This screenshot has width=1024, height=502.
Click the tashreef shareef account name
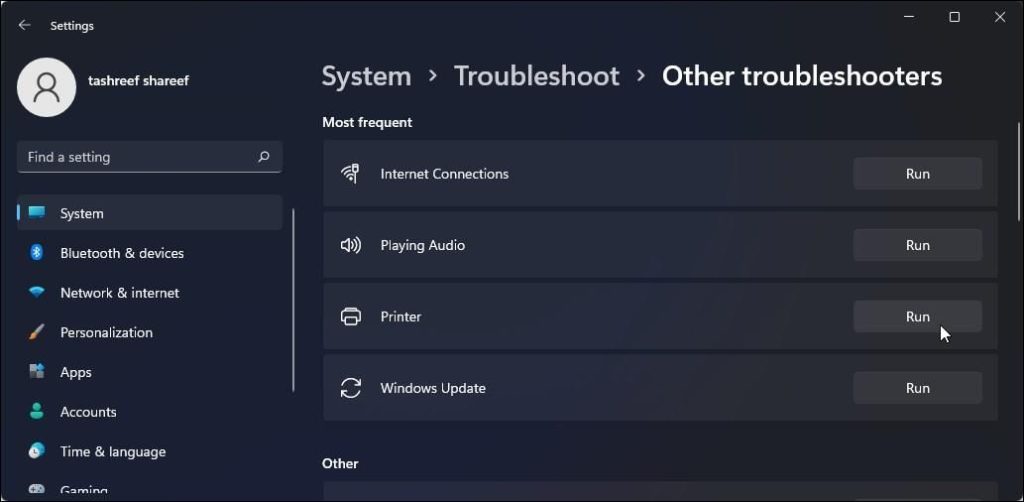click(138, 81)
